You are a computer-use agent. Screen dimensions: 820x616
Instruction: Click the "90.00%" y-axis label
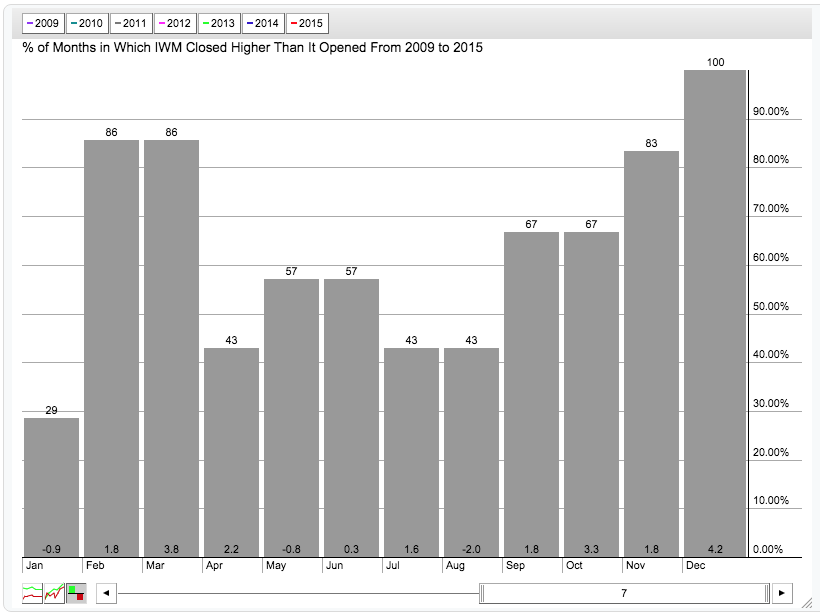[771, 111]
